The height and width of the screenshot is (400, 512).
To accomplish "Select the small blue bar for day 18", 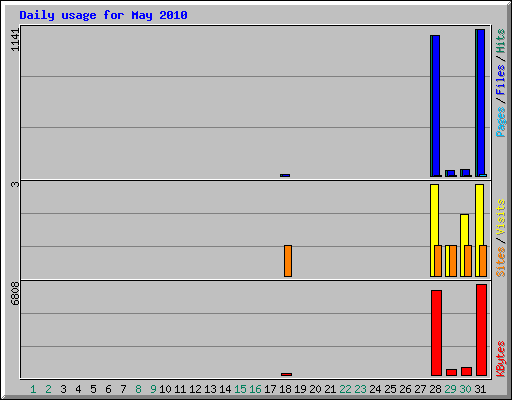I will click(286, 175).
